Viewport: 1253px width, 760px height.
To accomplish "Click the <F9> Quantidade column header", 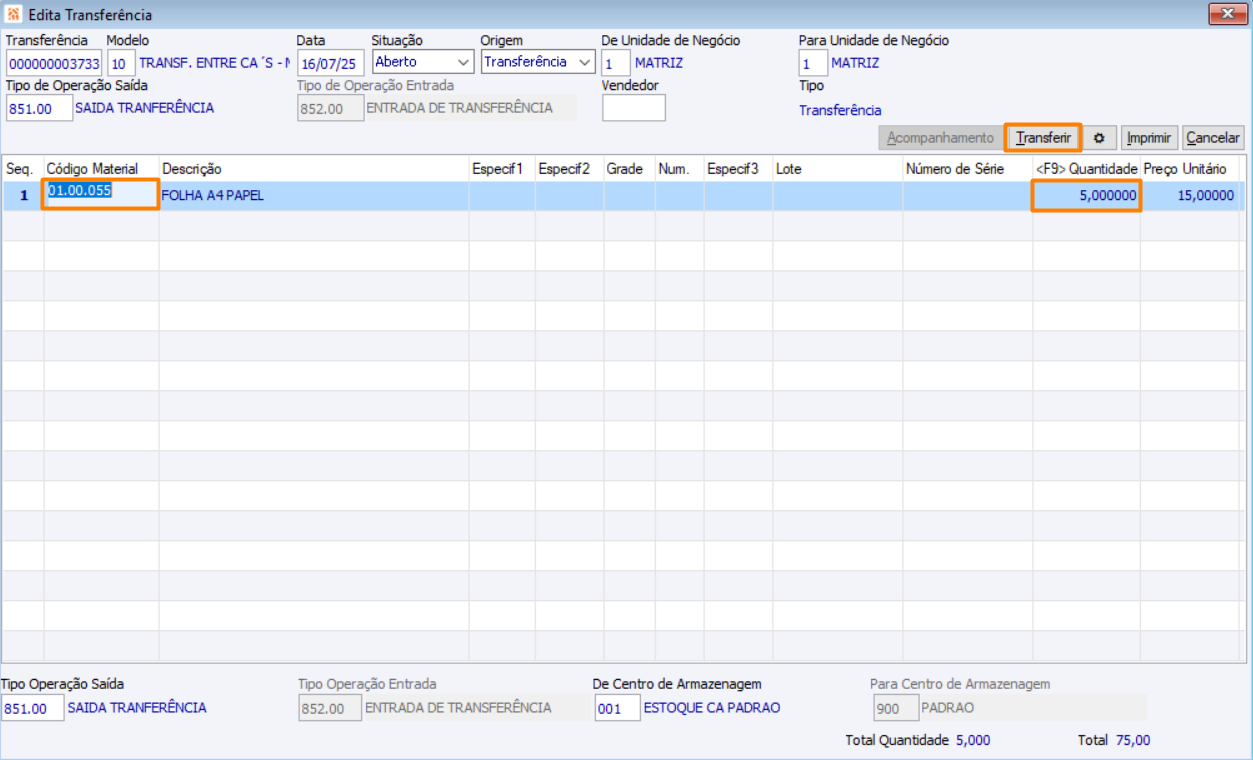I will 1086,169.
